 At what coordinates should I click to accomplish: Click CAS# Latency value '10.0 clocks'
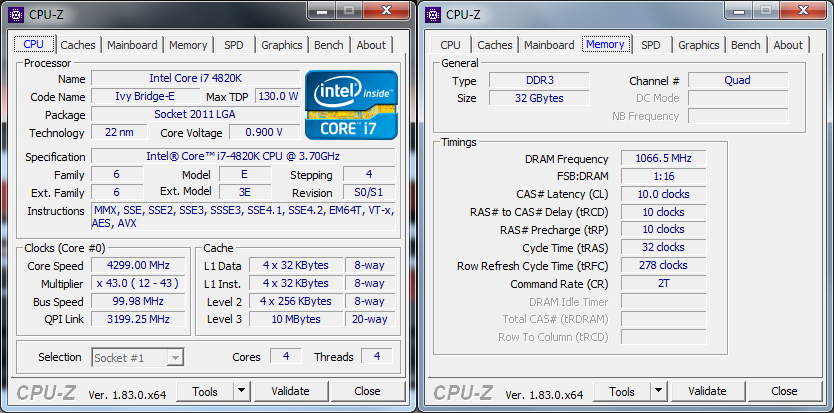coord(663,194)
